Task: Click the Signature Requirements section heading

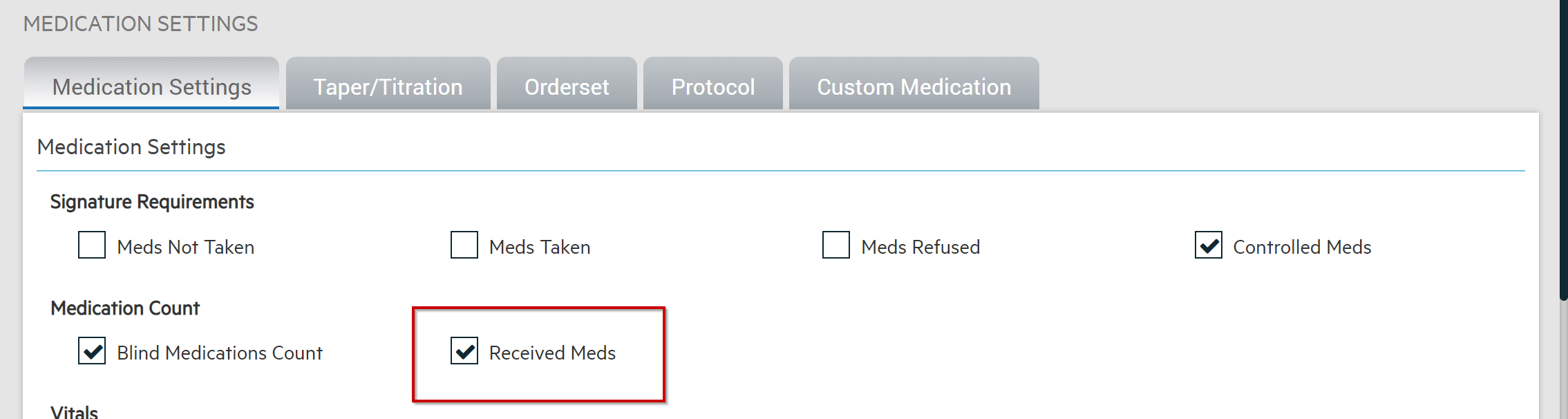Action: tap(153, 201)
